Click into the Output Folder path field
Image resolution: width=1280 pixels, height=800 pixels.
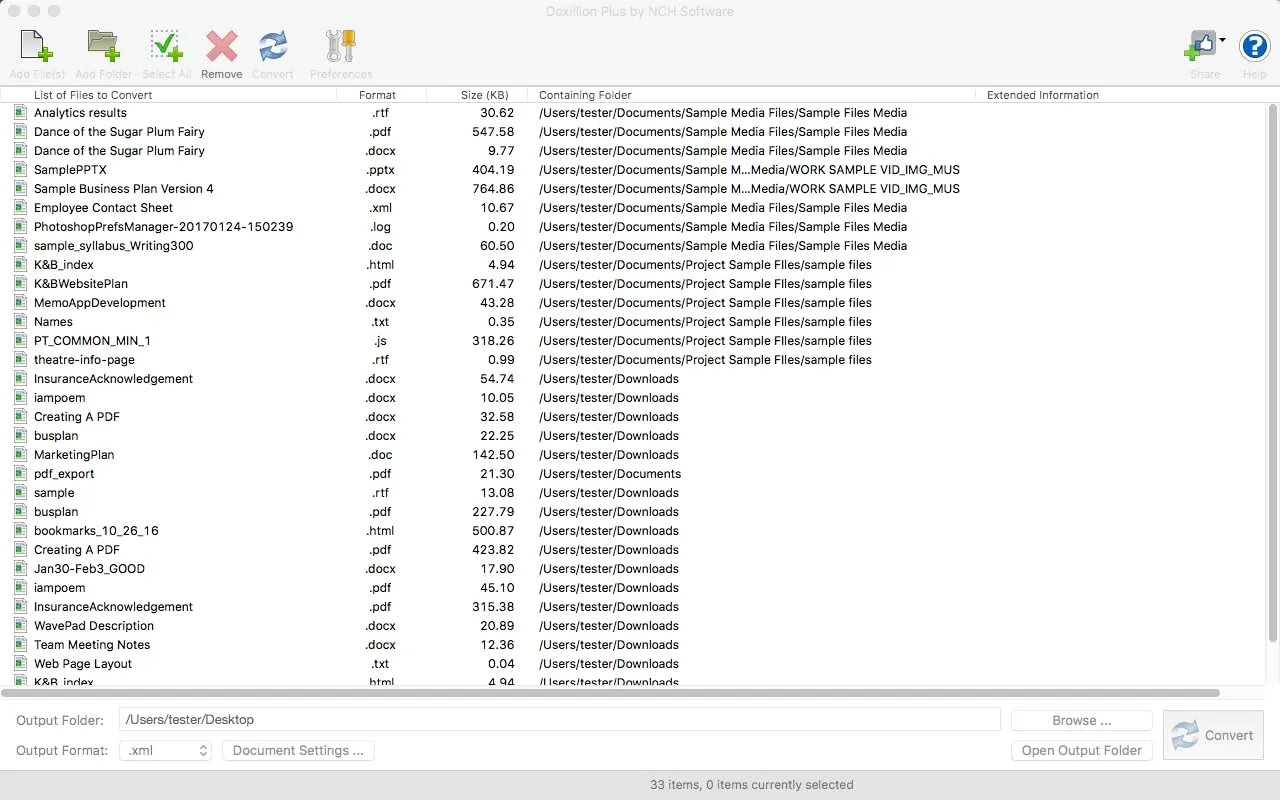(x=559, y=720)
